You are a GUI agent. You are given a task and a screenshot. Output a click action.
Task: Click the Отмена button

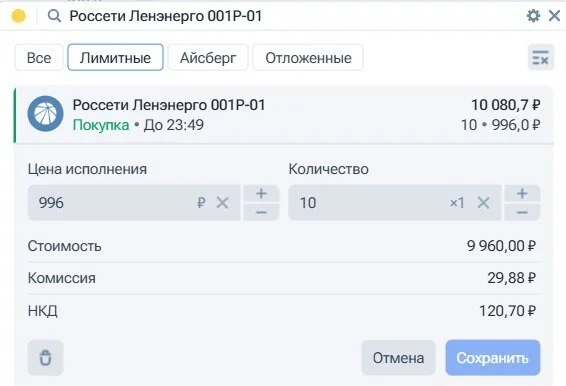point(399,358)
